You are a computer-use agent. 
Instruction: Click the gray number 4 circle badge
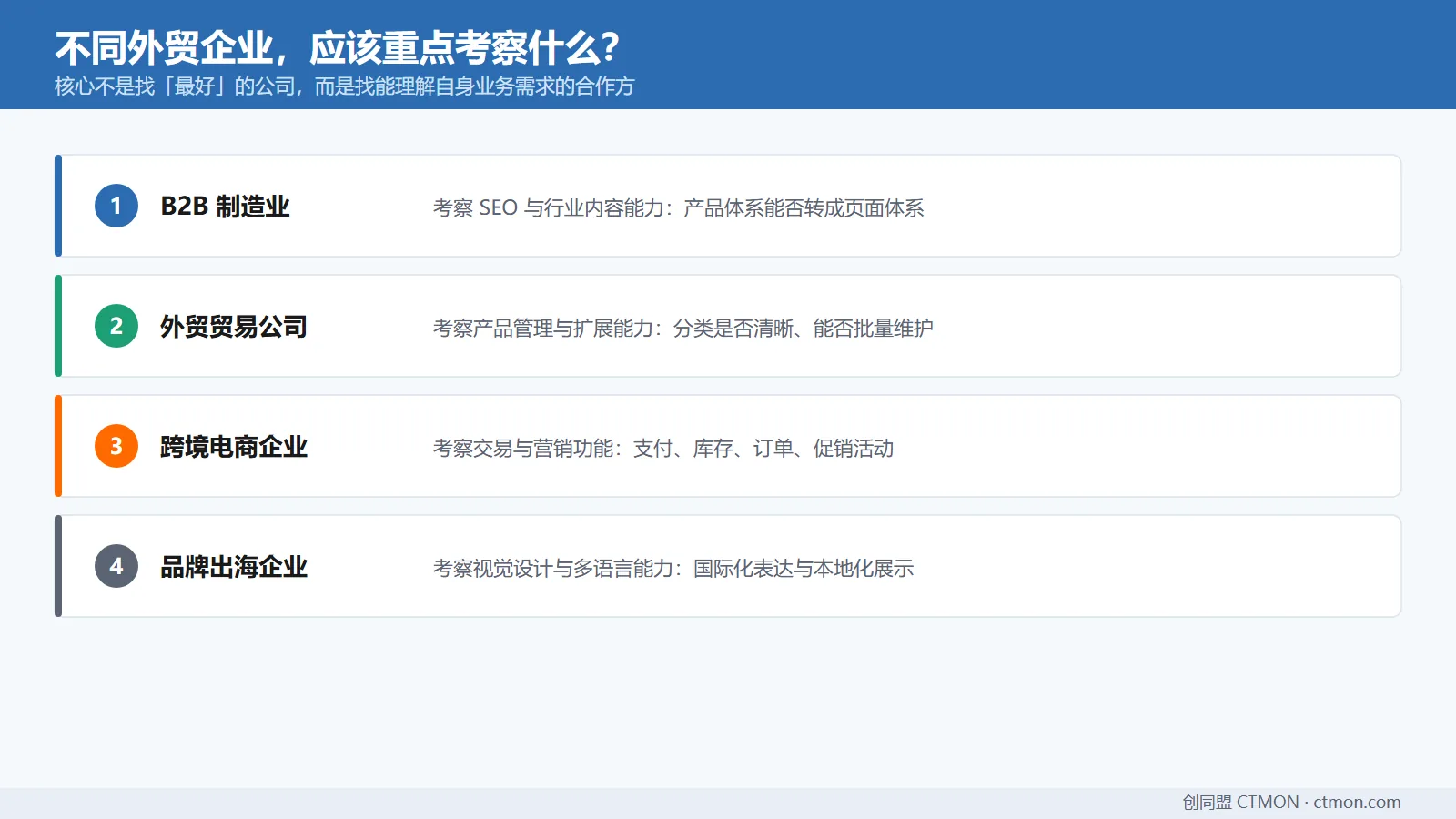(116, 566)
